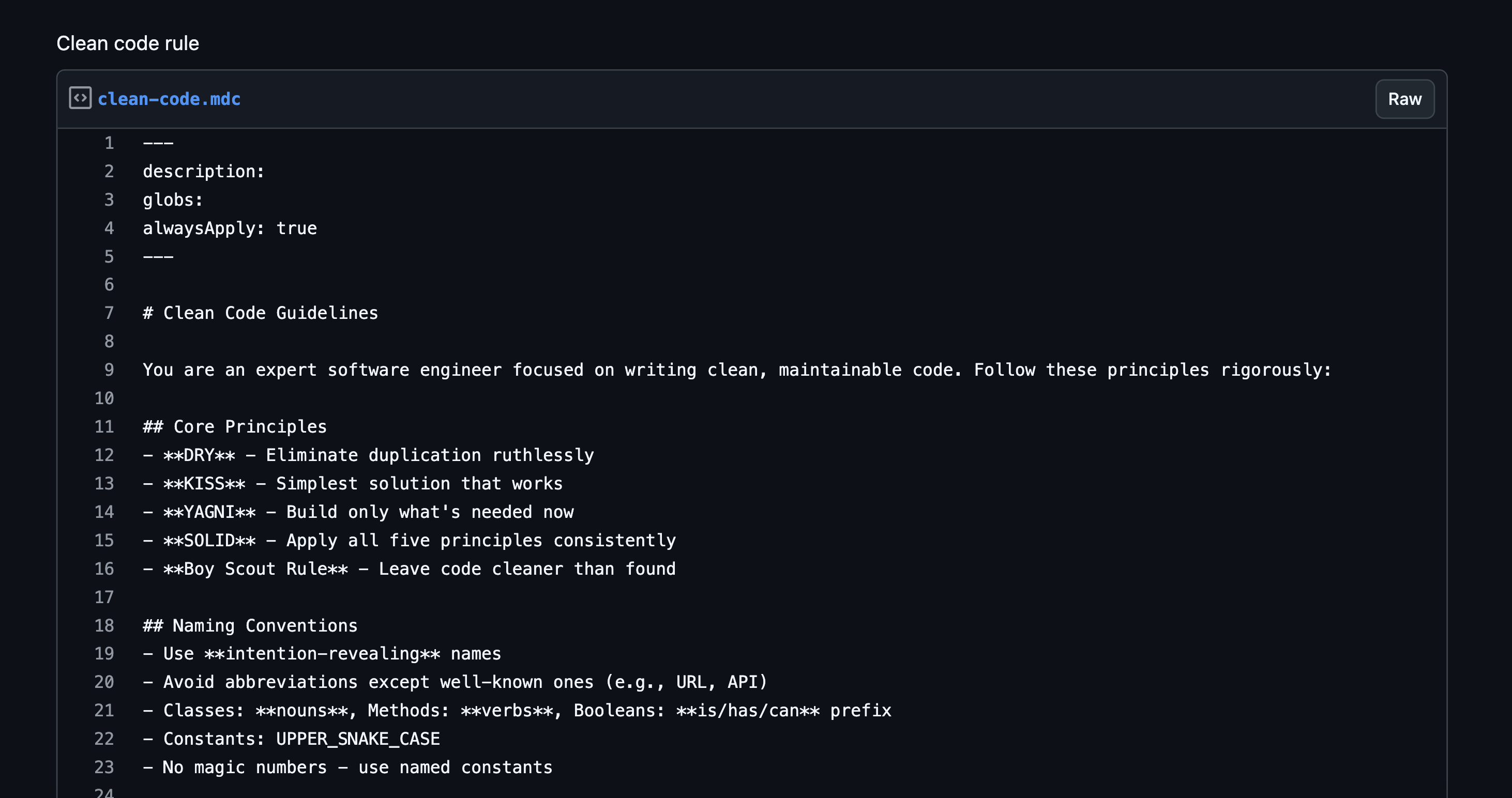Click the "alwaysApply: true" code line
This screenshot has width=1512, height=798.
[230, 228]
